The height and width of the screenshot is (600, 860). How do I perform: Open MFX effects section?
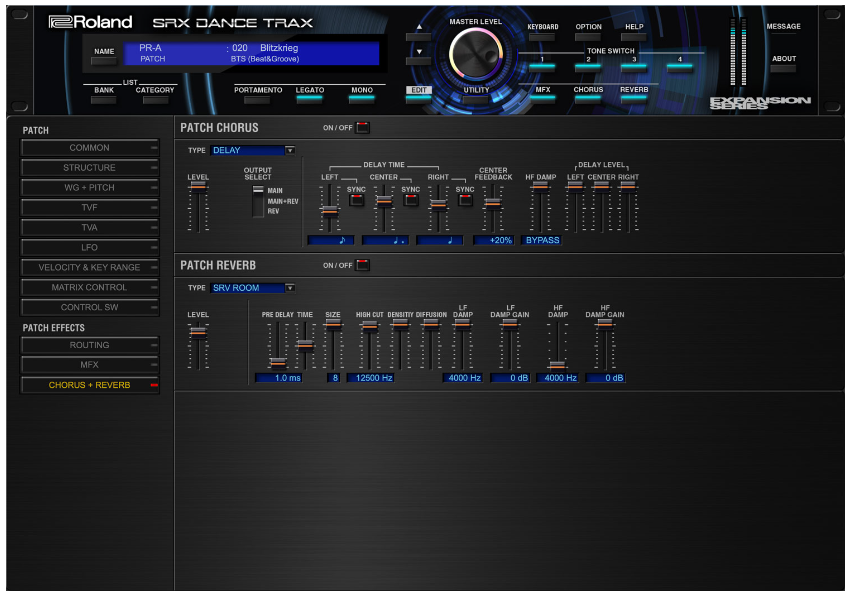click(89, 365)
